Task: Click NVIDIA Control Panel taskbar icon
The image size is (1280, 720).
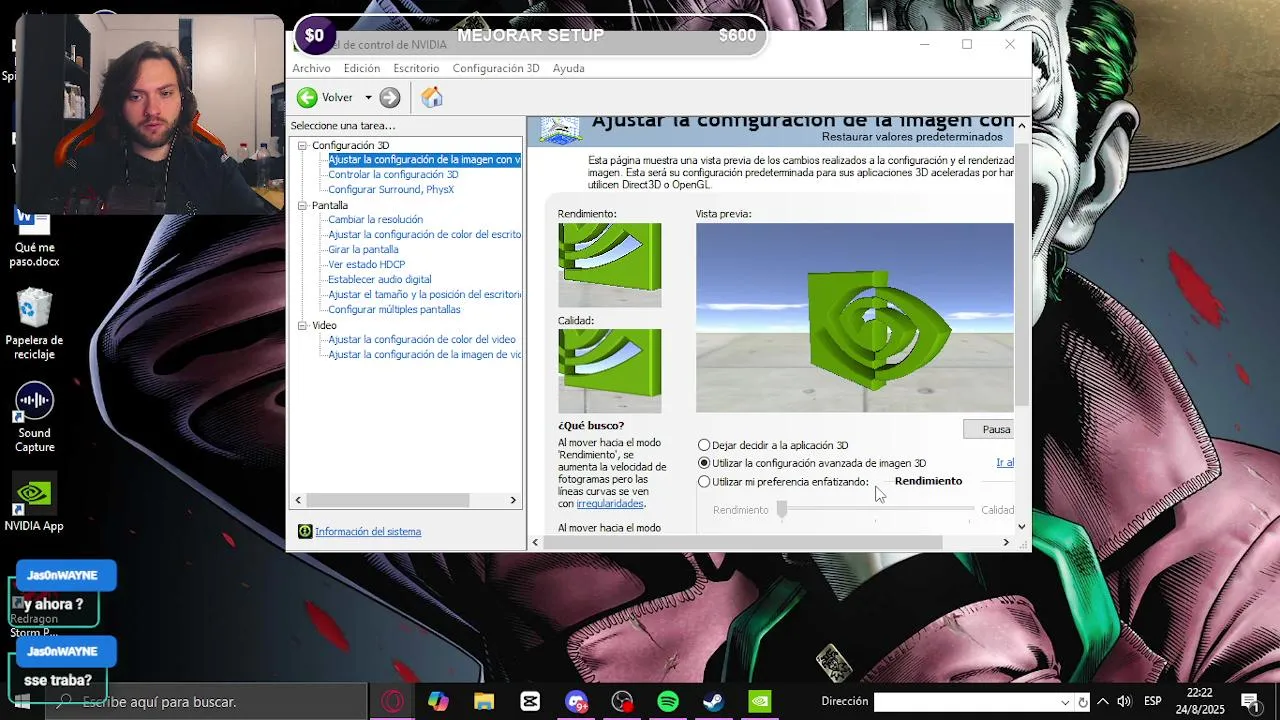Action: pos(760,701)
